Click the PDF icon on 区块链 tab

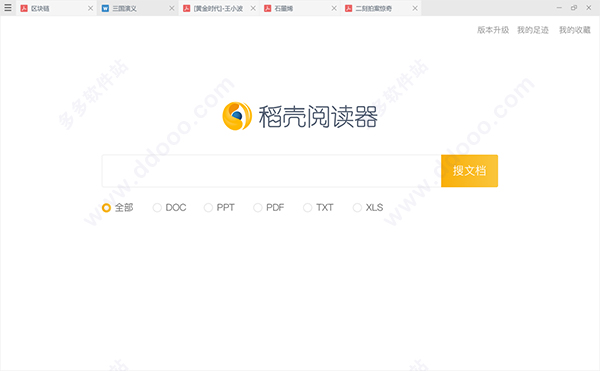coord(24,8)
